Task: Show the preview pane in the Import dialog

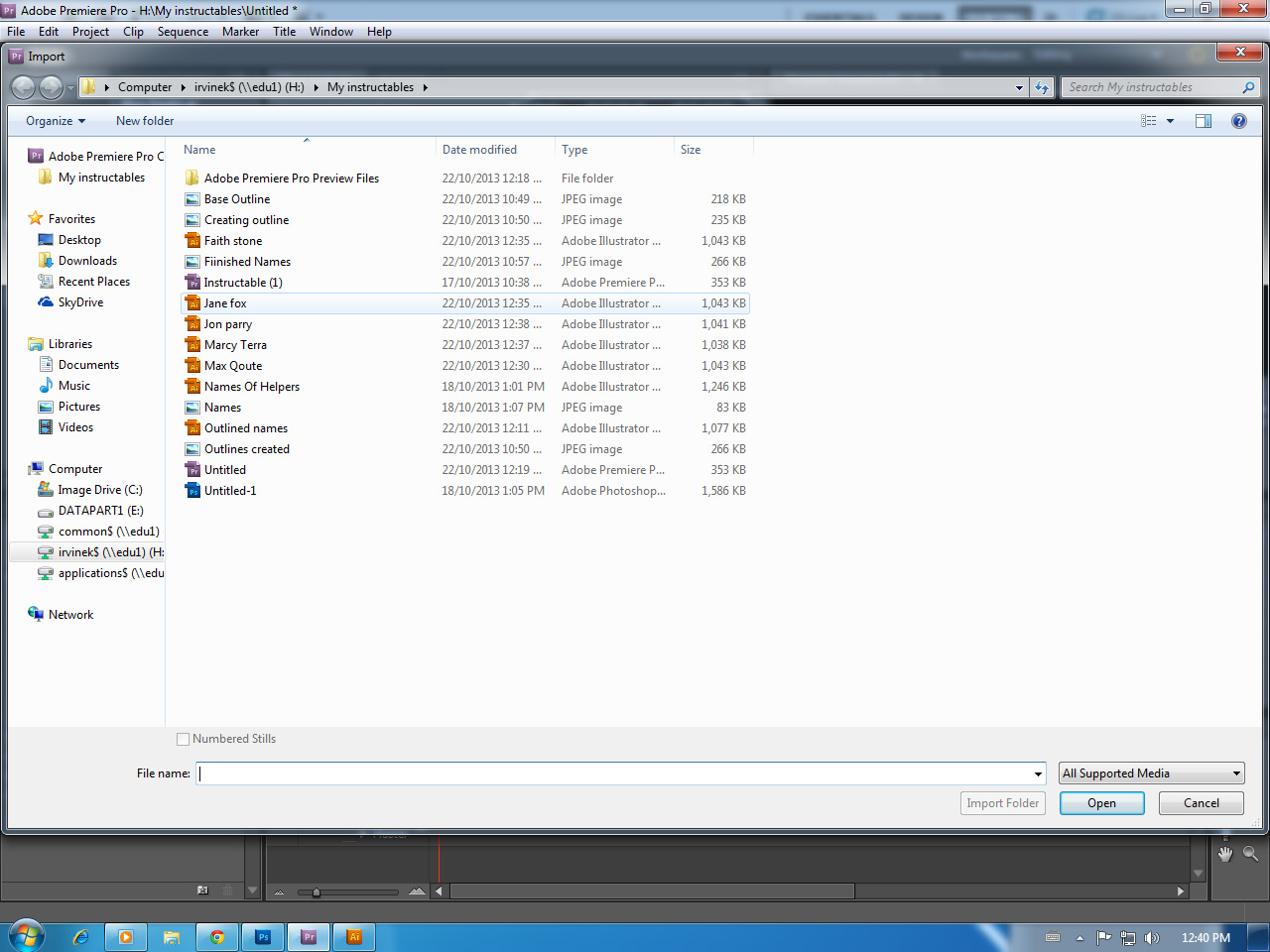Action: click(x=1204, y=120)
